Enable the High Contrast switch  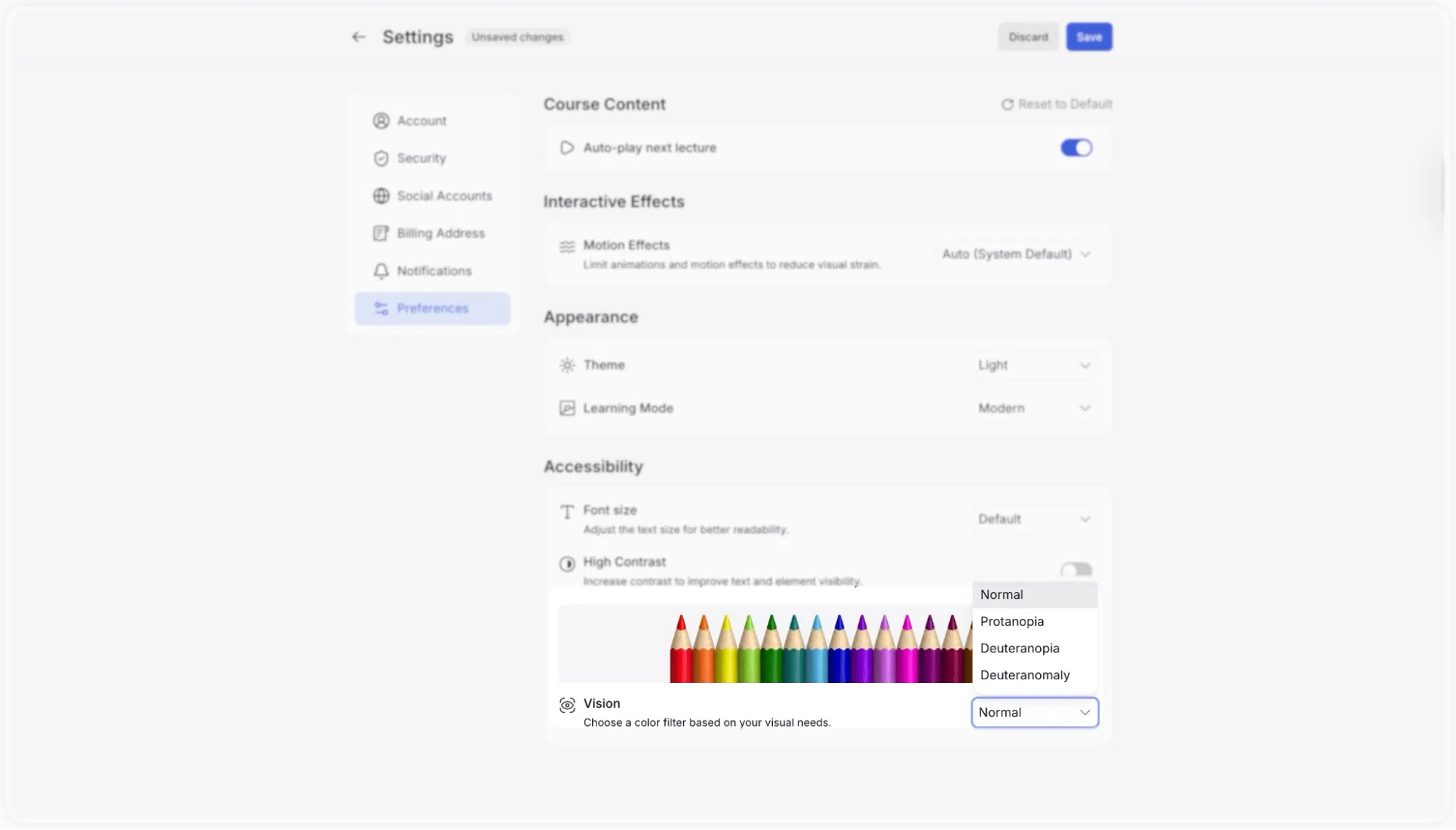tap(1076, 569)
